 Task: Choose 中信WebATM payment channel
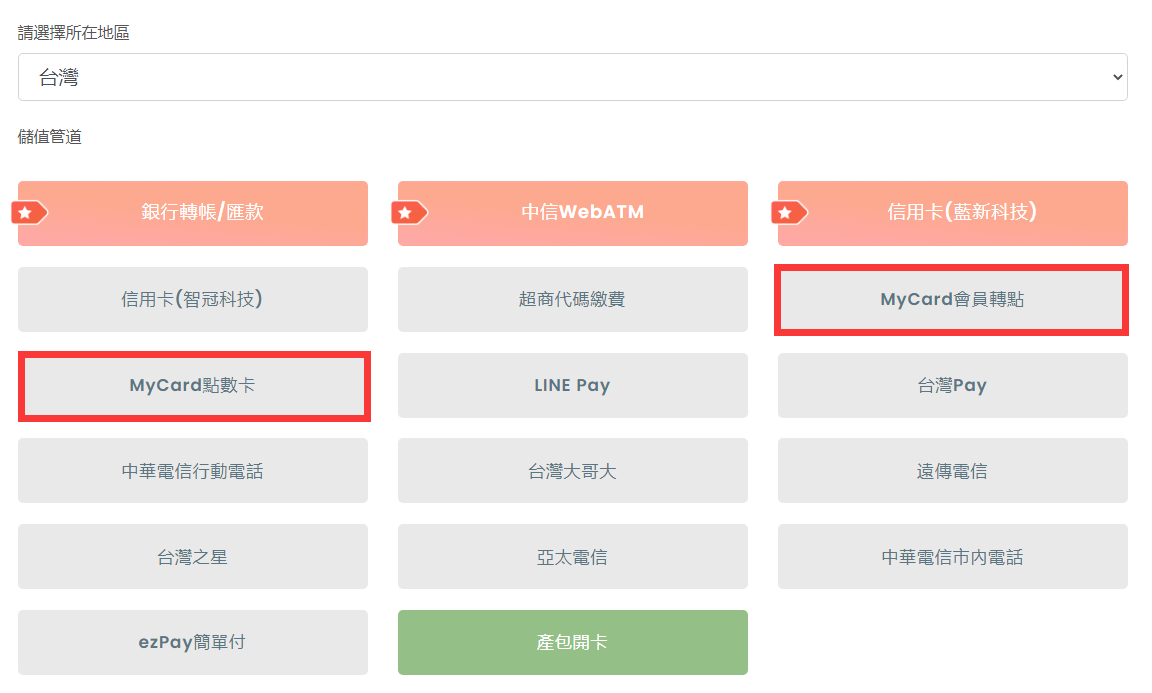point(572,214)
